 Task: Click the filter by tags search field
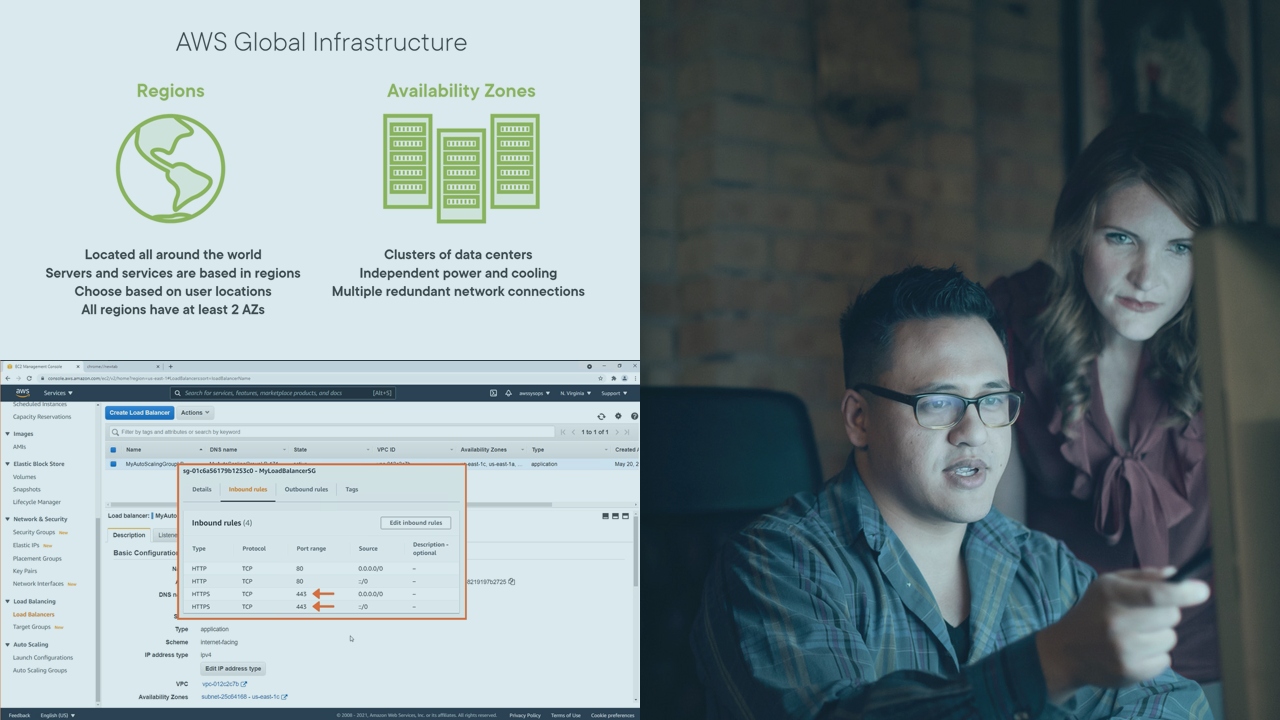point(330,432)
